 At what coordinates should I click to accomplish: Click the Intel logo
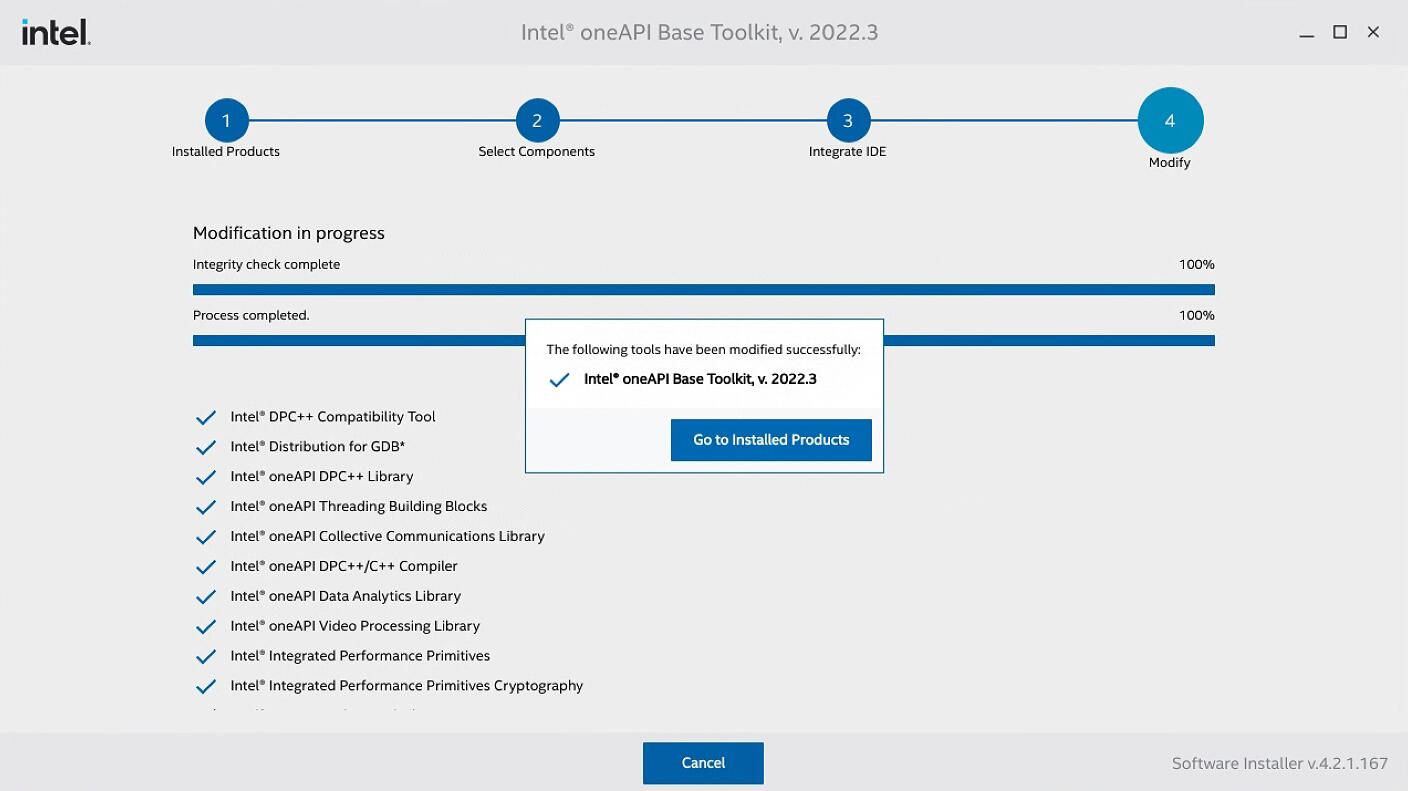tap(56, 33)
